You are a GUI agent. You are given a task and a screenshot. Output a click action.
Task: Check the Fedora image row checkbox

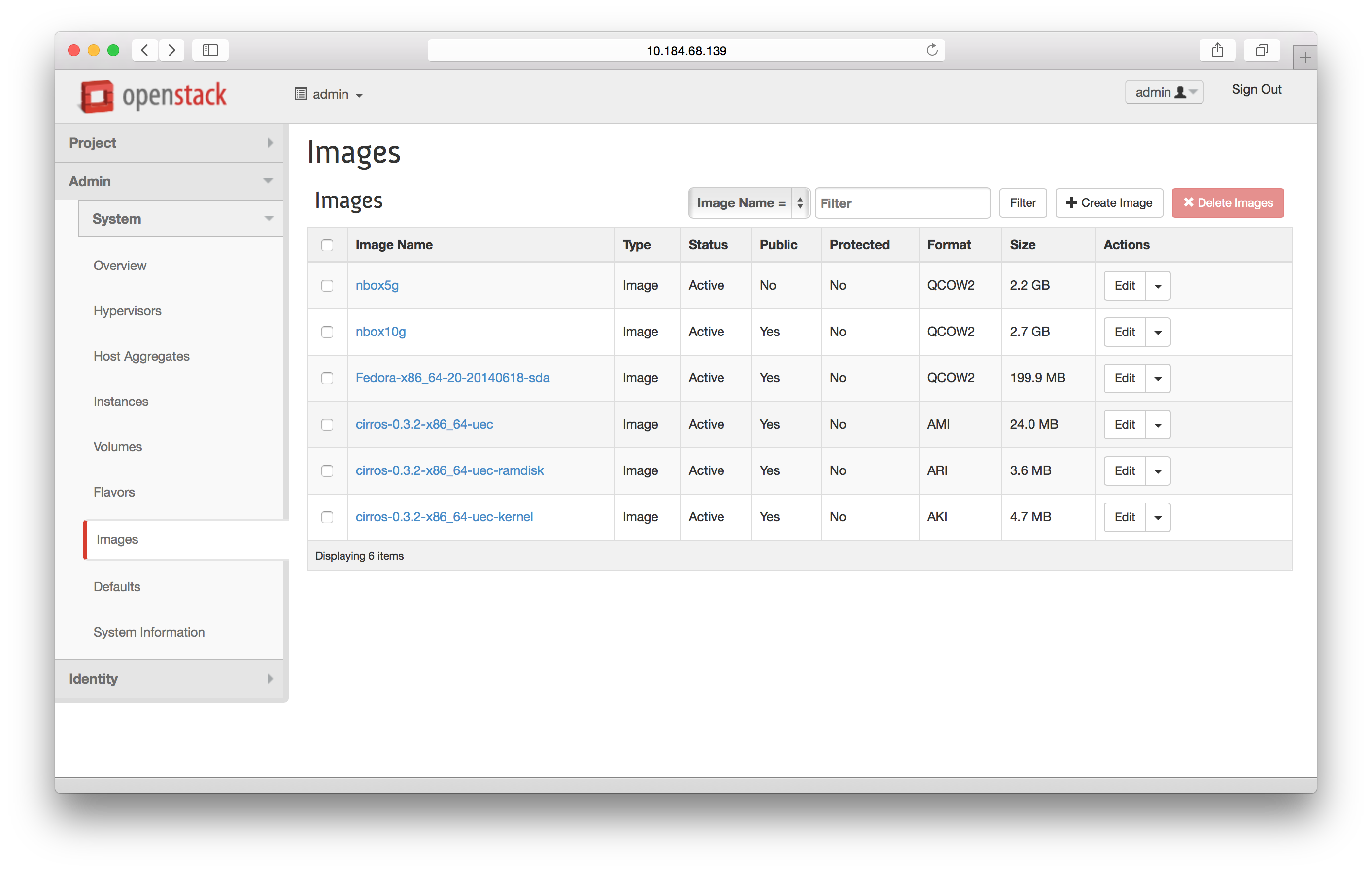pos(327,378)
